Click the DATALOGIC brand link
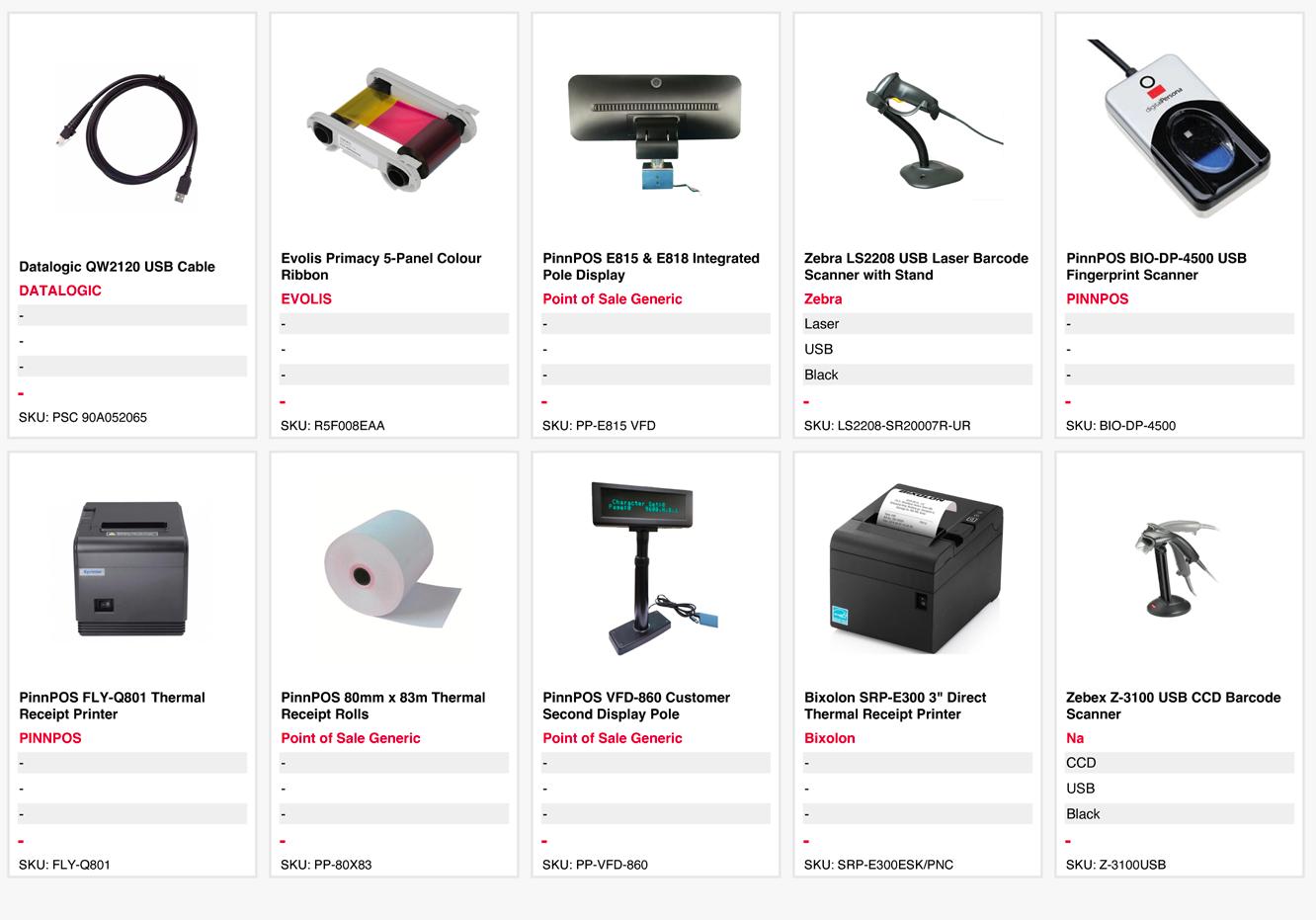Image resolution: width=1316 pixels, height=920 pixels. [60, 291]
